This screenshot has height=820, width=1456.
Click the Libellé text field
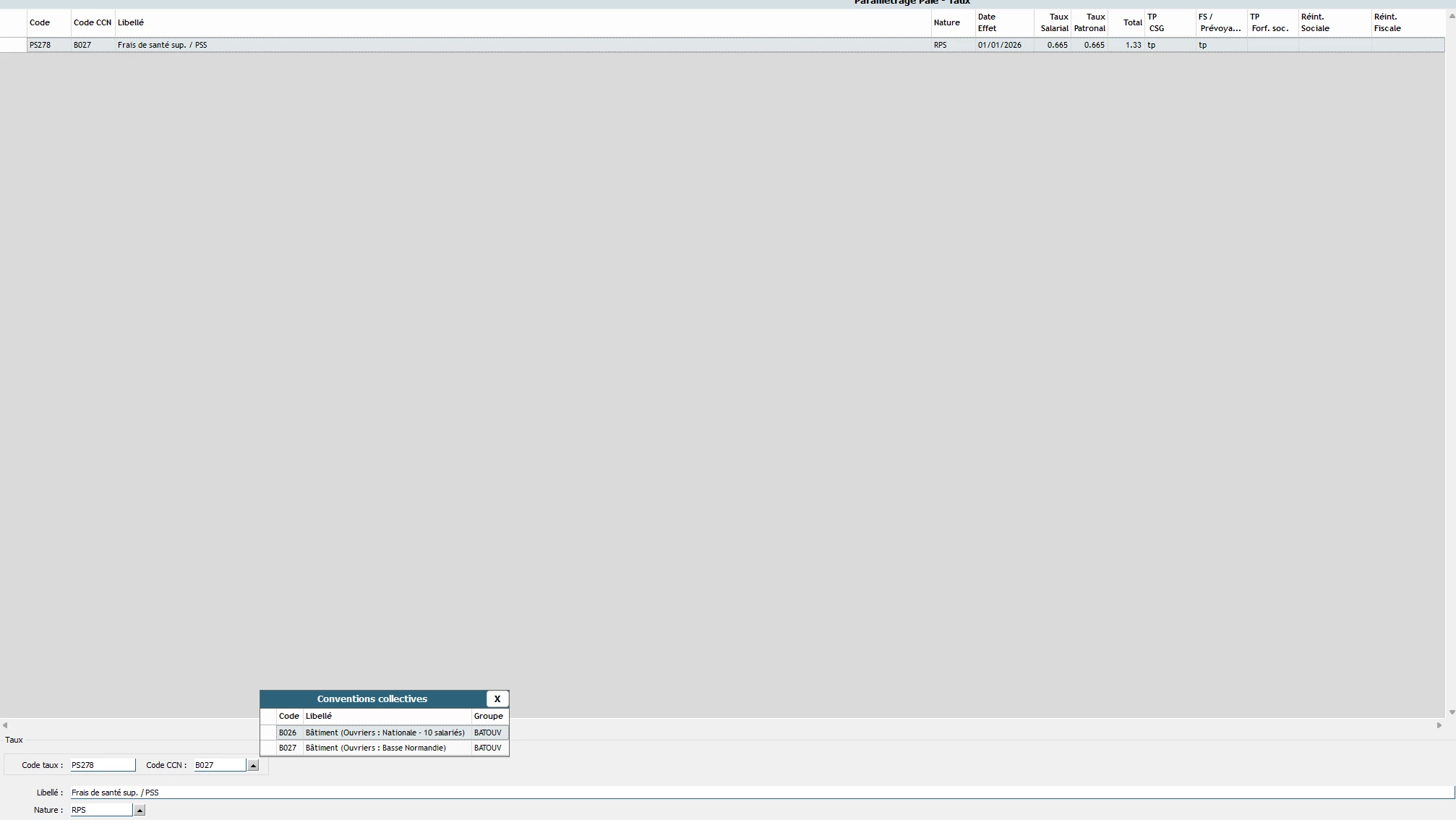723,793
